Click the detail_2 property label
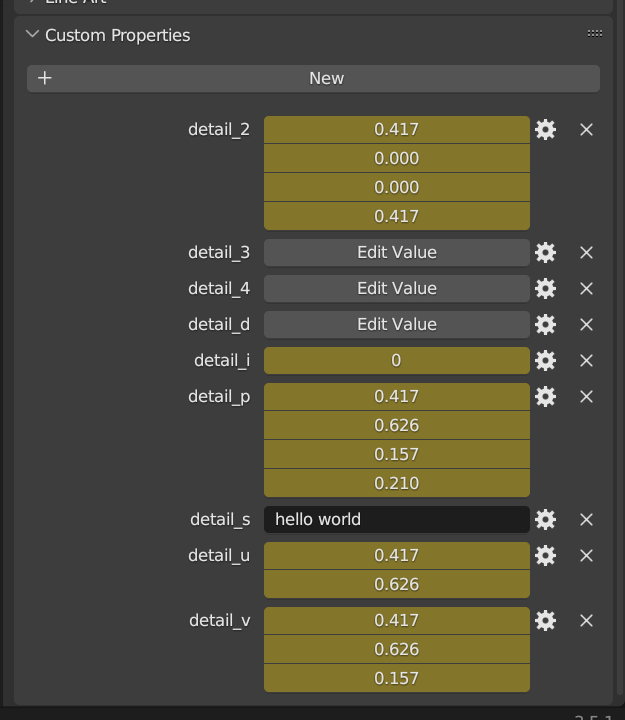The image size is (625, 720). [x=219, y=130]
